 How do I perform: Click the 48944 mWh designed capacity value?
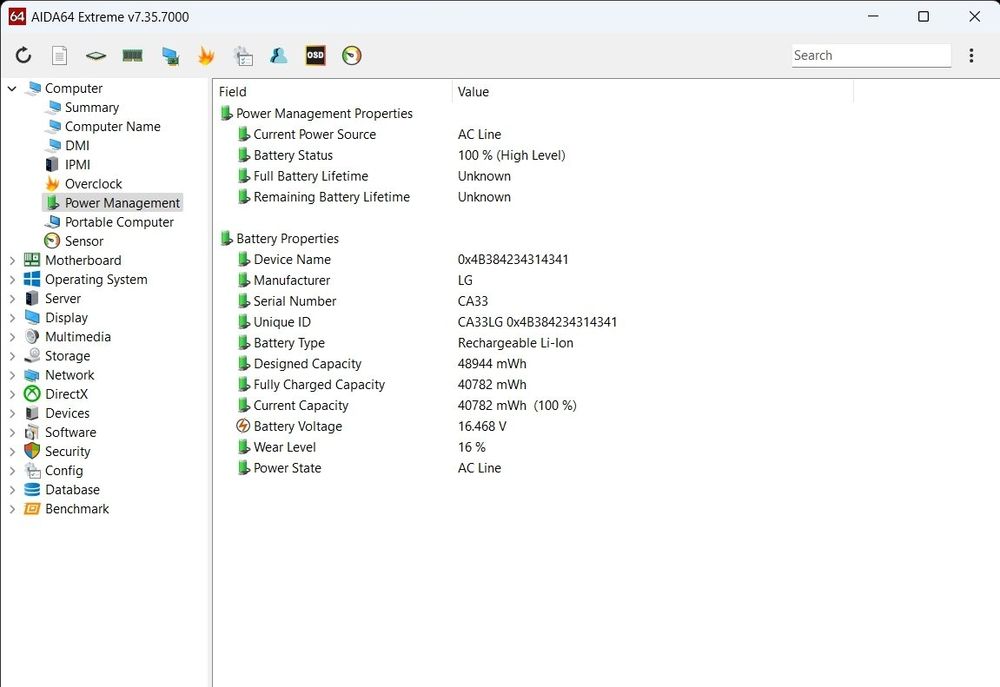click(492, 364)
